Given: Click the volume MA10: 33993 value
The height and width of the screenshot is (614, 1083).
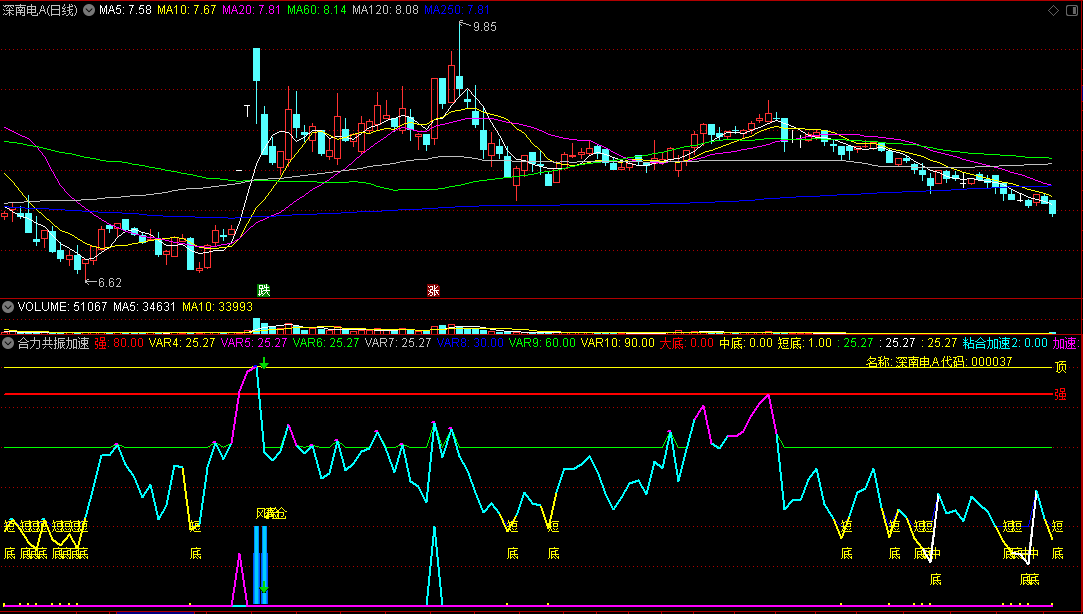Looking at the screenshot, I should (218, 307).
